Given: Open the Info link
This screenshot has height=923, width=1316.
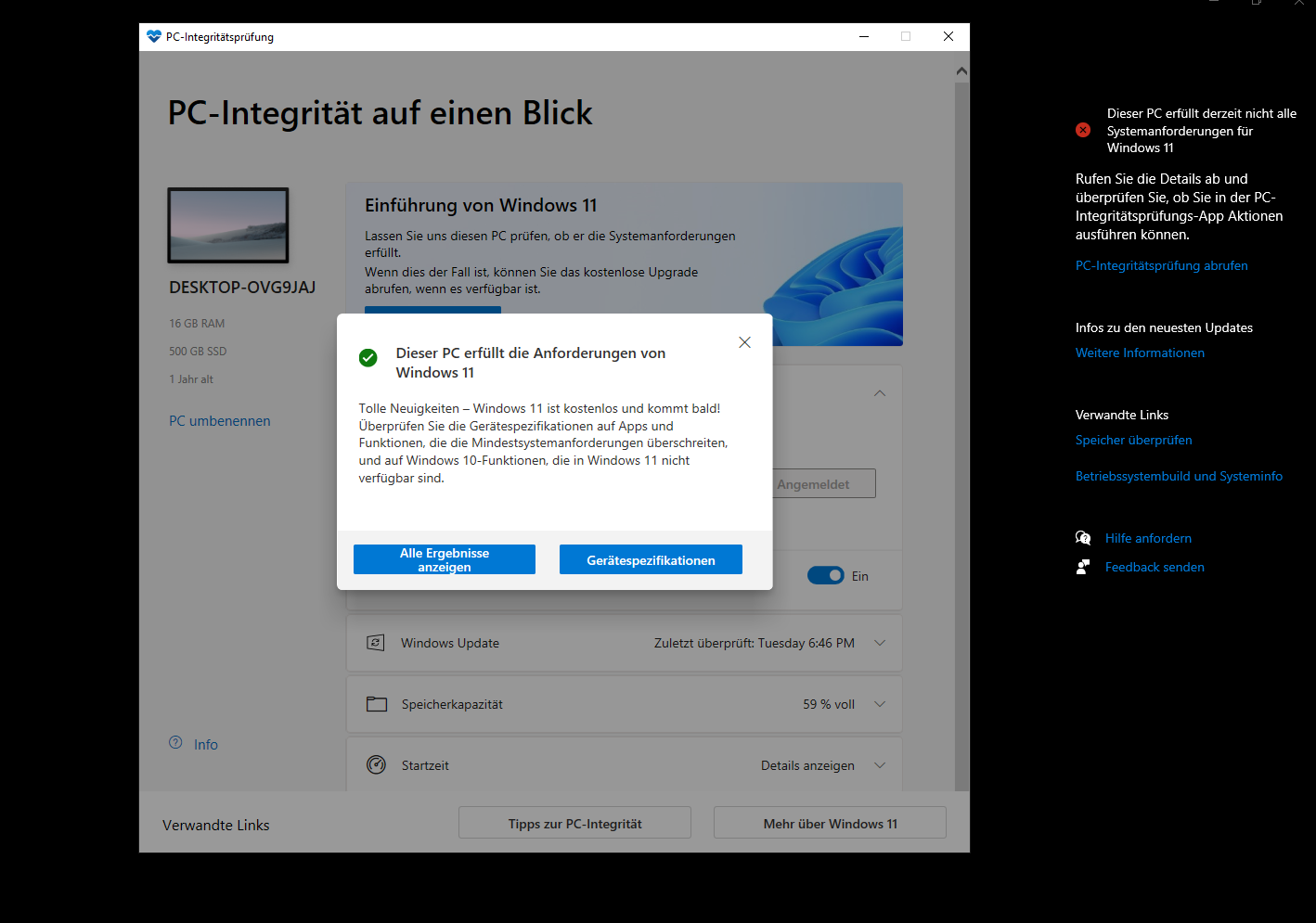Looking at the screenshot, I should click(x=206, y=745).
